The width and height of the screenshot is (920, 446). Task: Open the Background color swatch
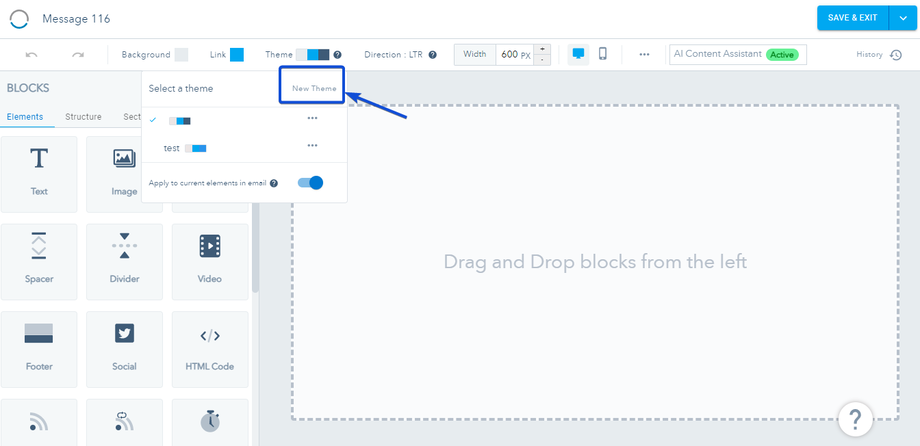181,55
